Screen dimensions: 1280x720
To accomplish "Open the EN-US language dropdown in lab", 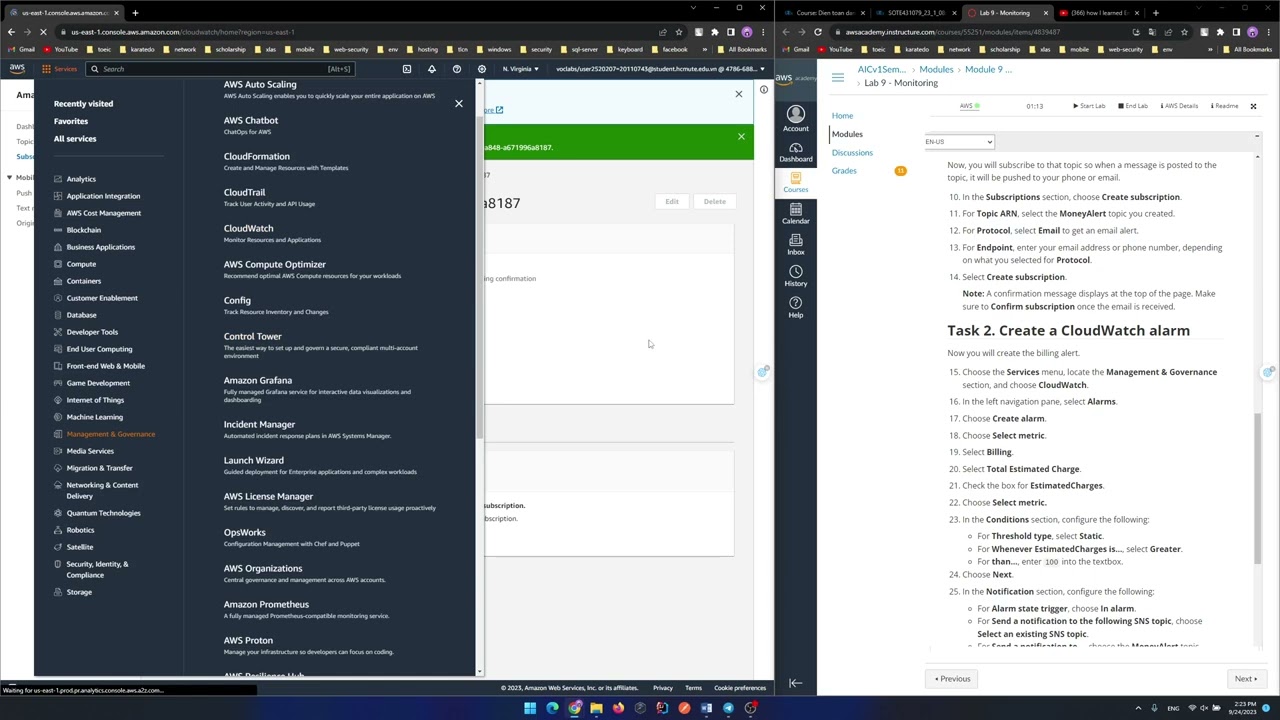I will coord(959,142).
